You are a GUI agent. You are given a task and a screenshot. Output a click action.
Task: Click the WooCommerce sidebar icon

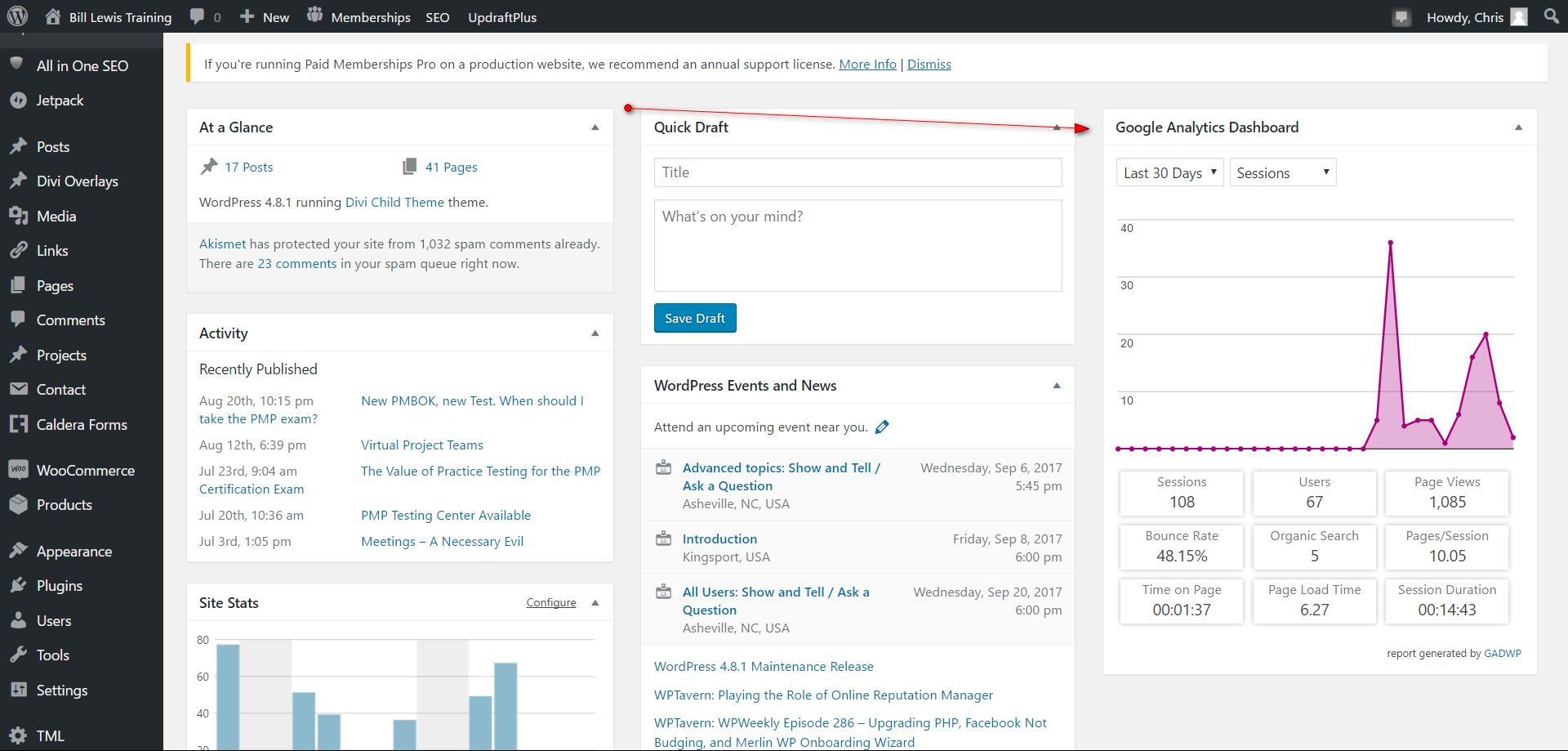tap(18, 470)
